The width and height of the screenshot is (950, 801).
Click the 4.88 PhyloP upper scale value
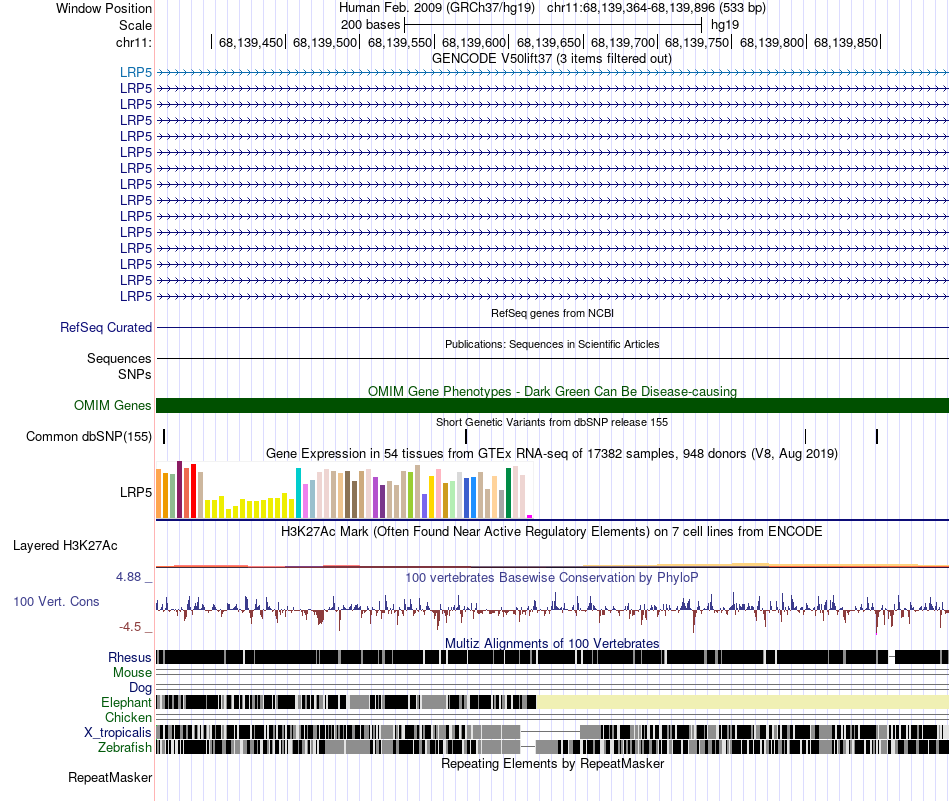click(x=128, y=577)
